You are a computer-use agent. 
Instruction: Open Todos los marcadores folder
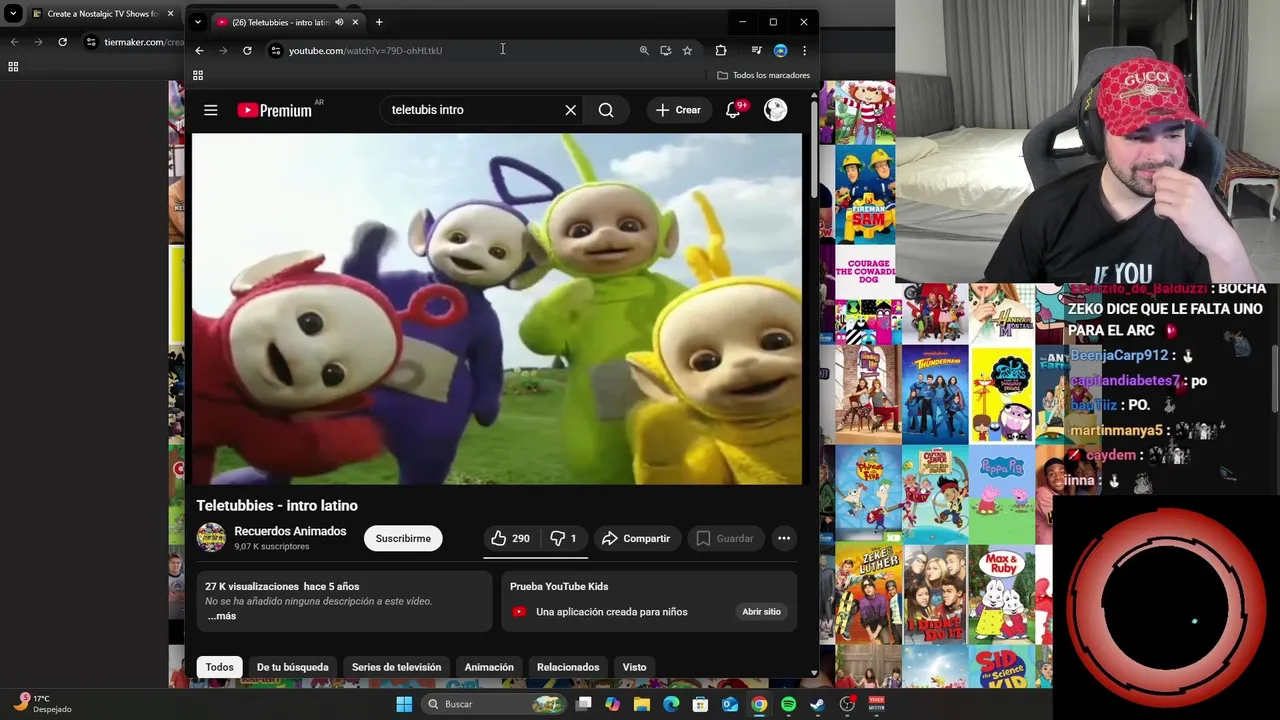pyautogui.click(x=763, y=75)
